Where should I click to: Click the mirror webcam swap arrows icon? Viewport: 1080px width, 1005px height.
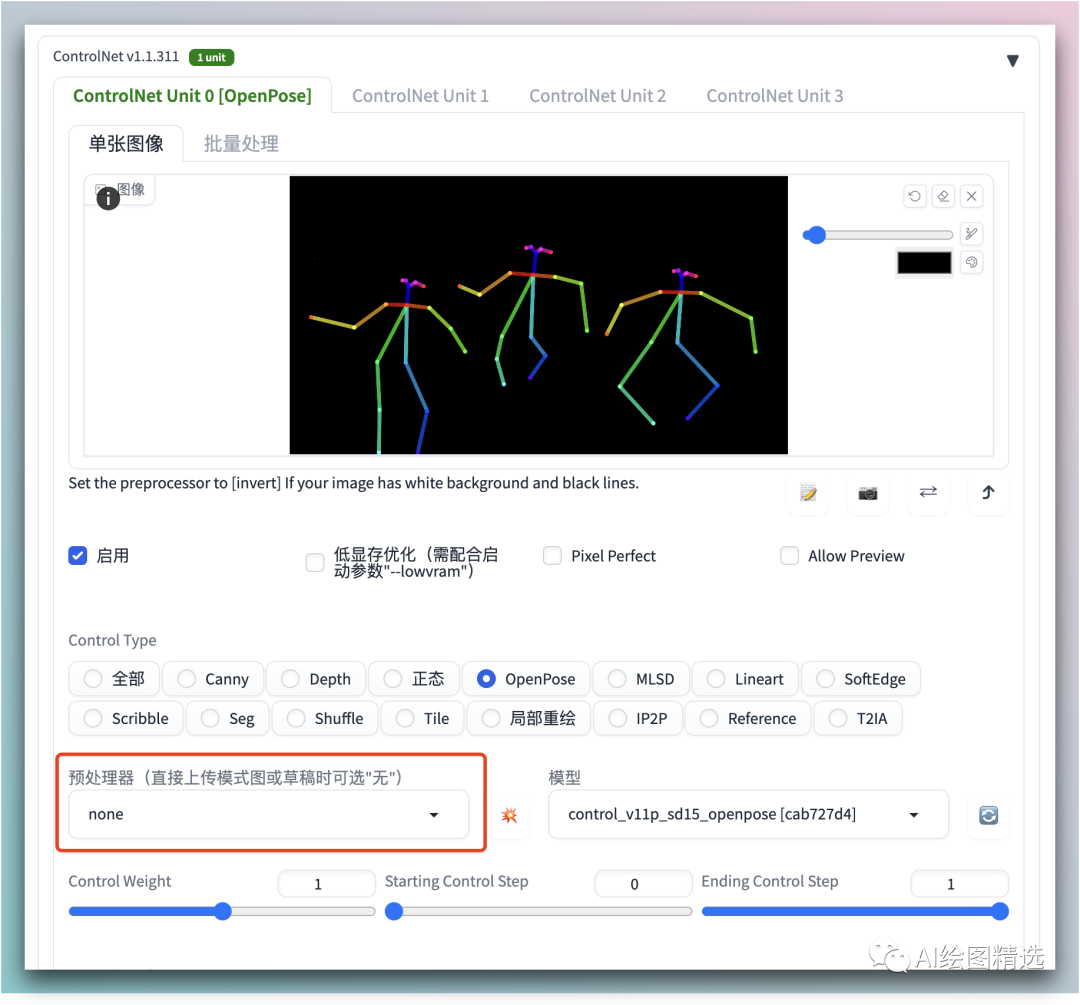pos(928,493)
